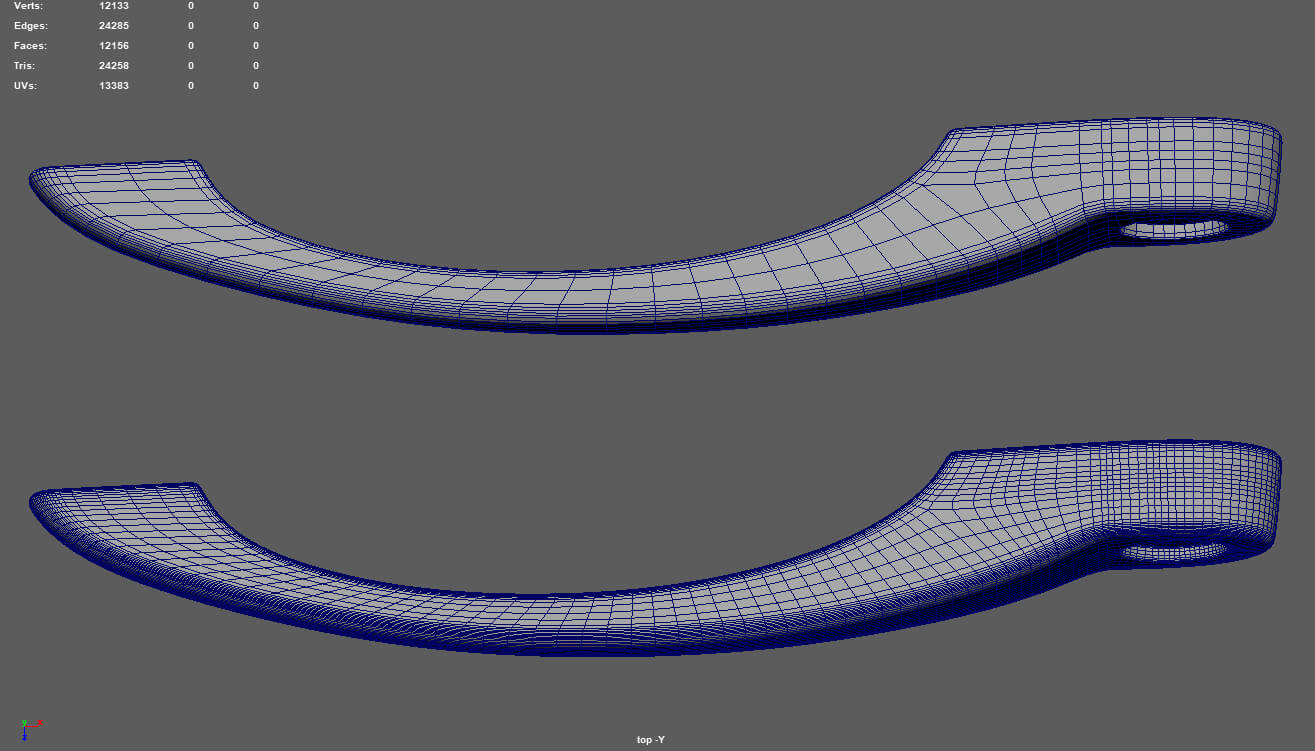Click the "top -Y" camera name label
Image resolution: width=1315 pixels, height=751 pixels.
[x=650, y=740]
